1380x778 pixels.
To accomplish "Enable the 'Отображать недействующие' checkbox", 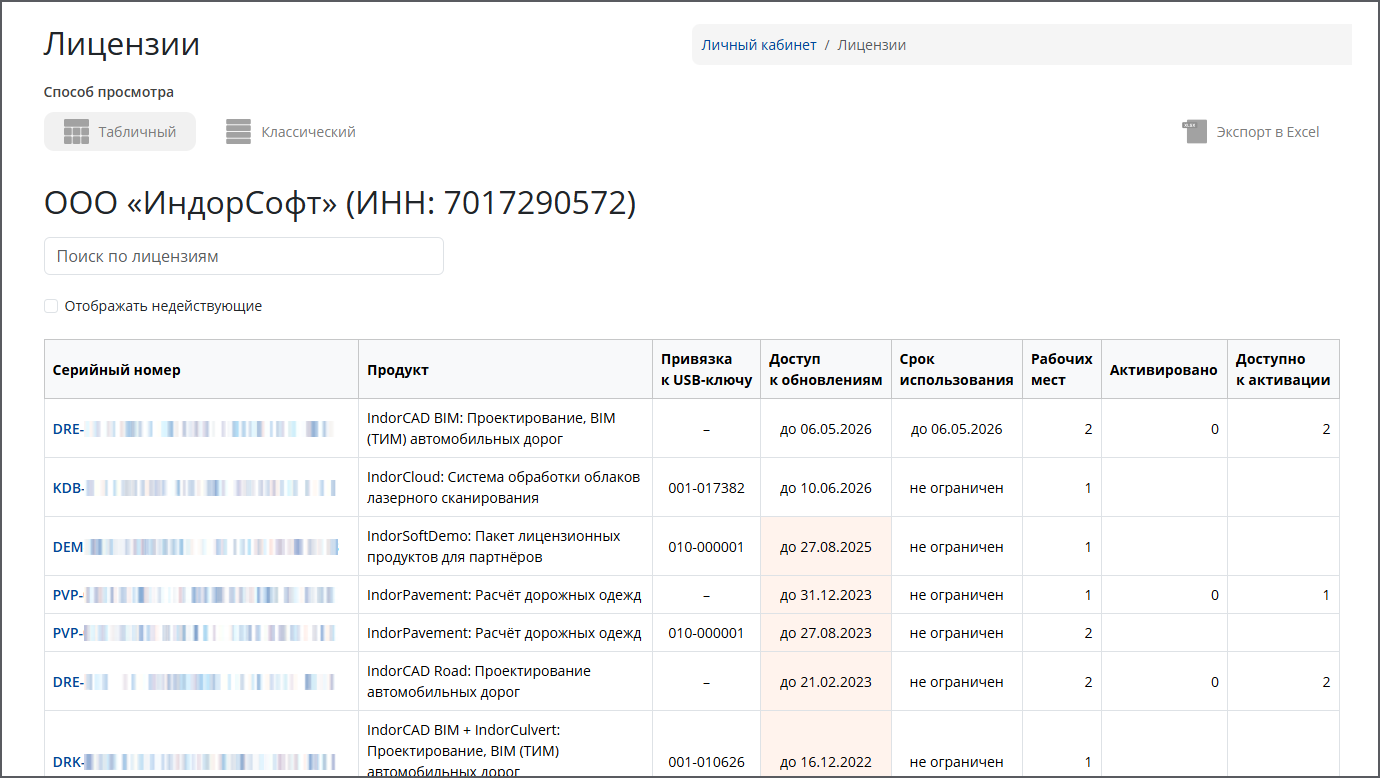I will tap(51, 306).
